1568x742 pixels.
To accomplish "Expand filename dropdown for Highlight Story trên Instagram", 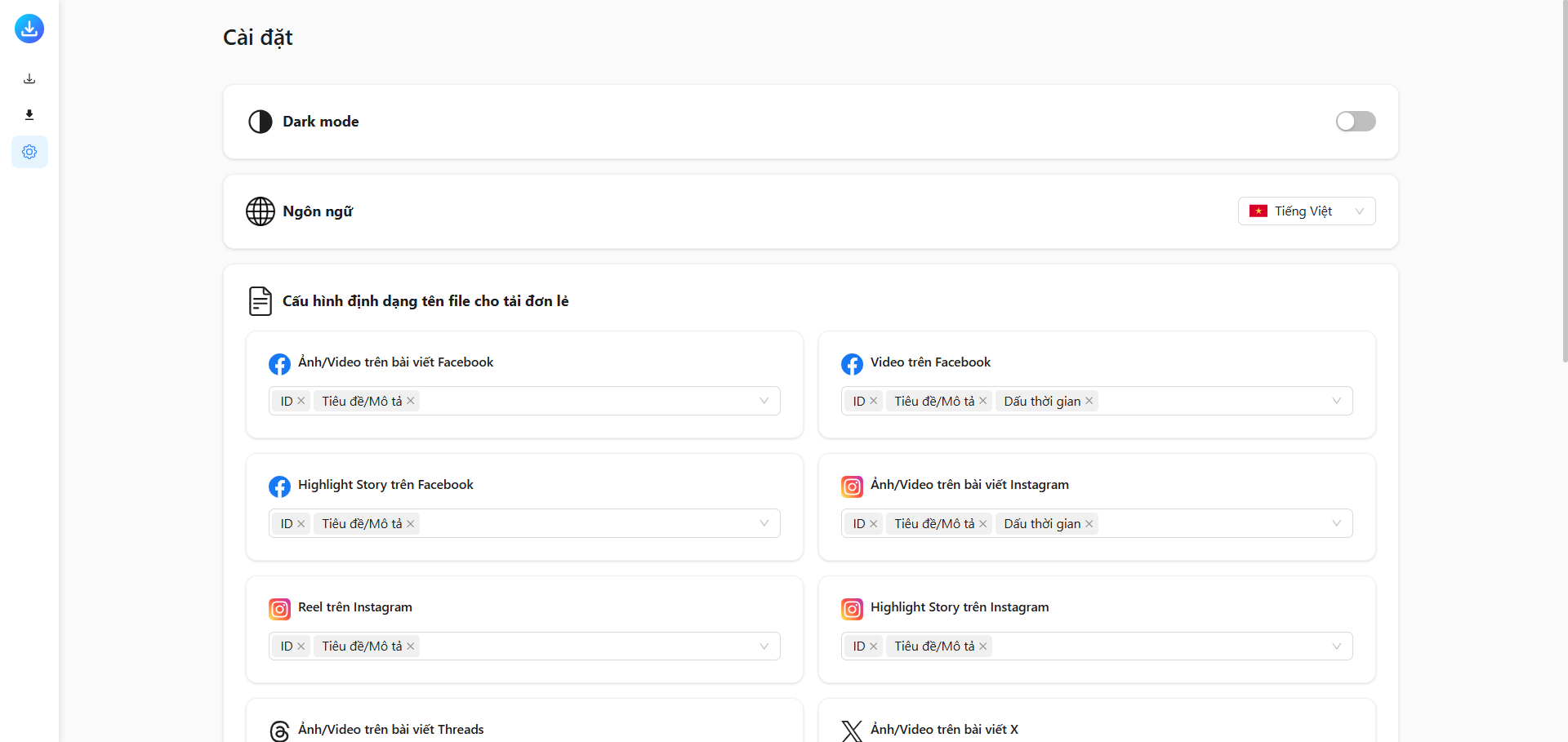I will pyautogui.click(x=1337, y=646).
